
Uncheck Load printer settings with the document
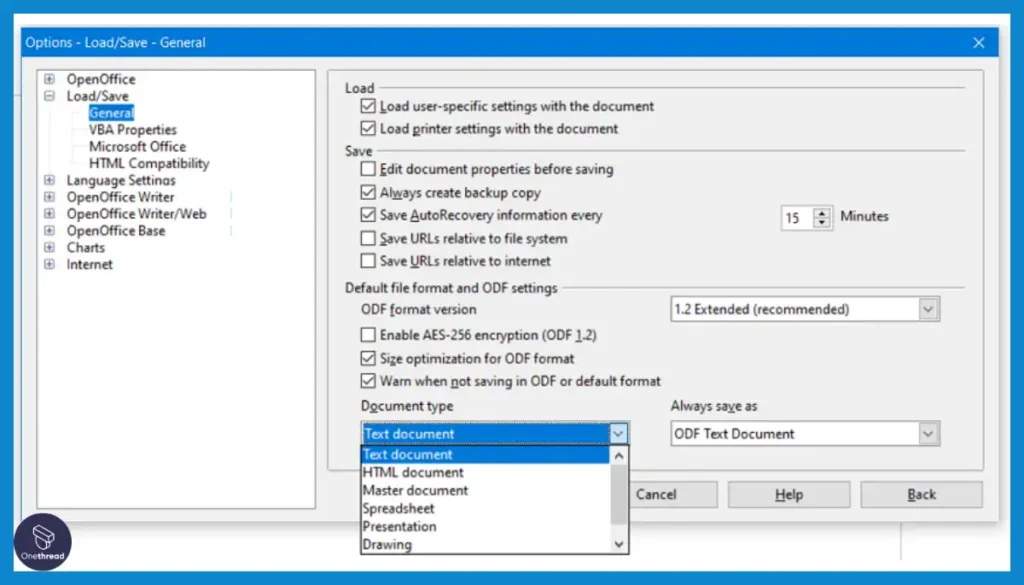[368, 128]
